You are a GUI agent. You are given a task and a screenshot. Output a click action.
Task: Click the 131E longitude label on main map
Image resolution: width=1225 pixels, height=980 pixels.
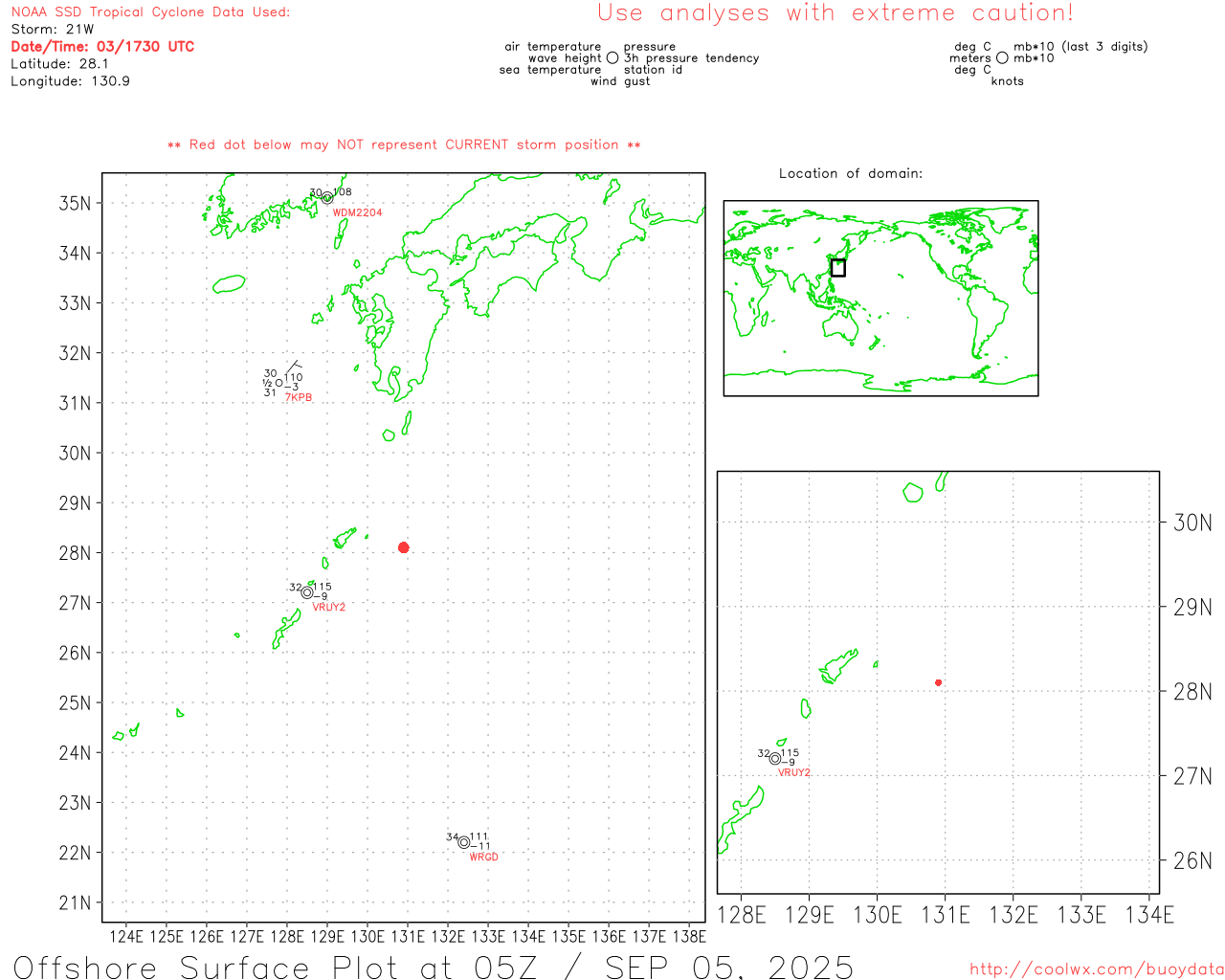point(408,936)
